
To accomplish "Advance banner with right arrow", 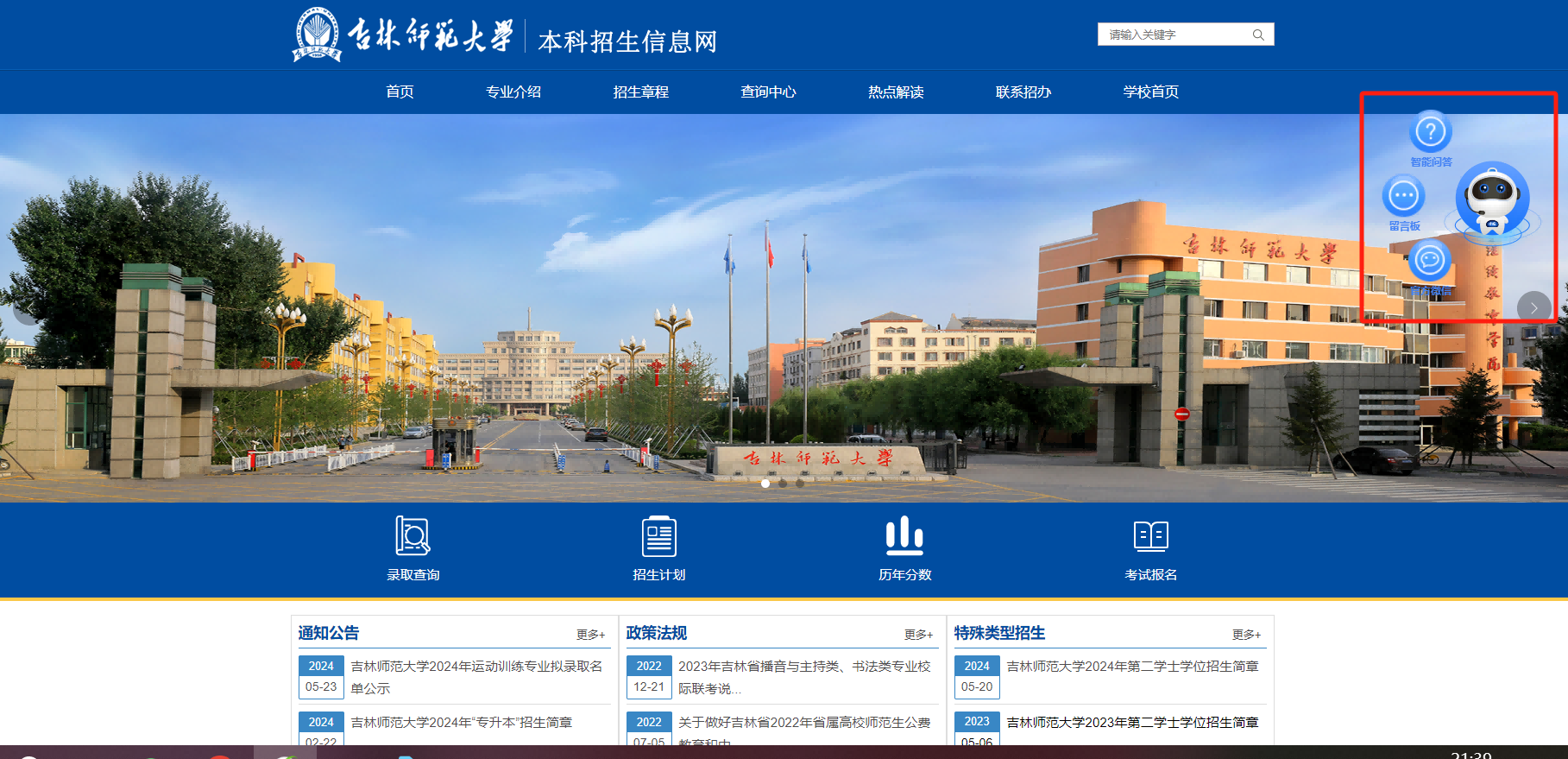I will pyautogui.click(x=1533, y=307).
